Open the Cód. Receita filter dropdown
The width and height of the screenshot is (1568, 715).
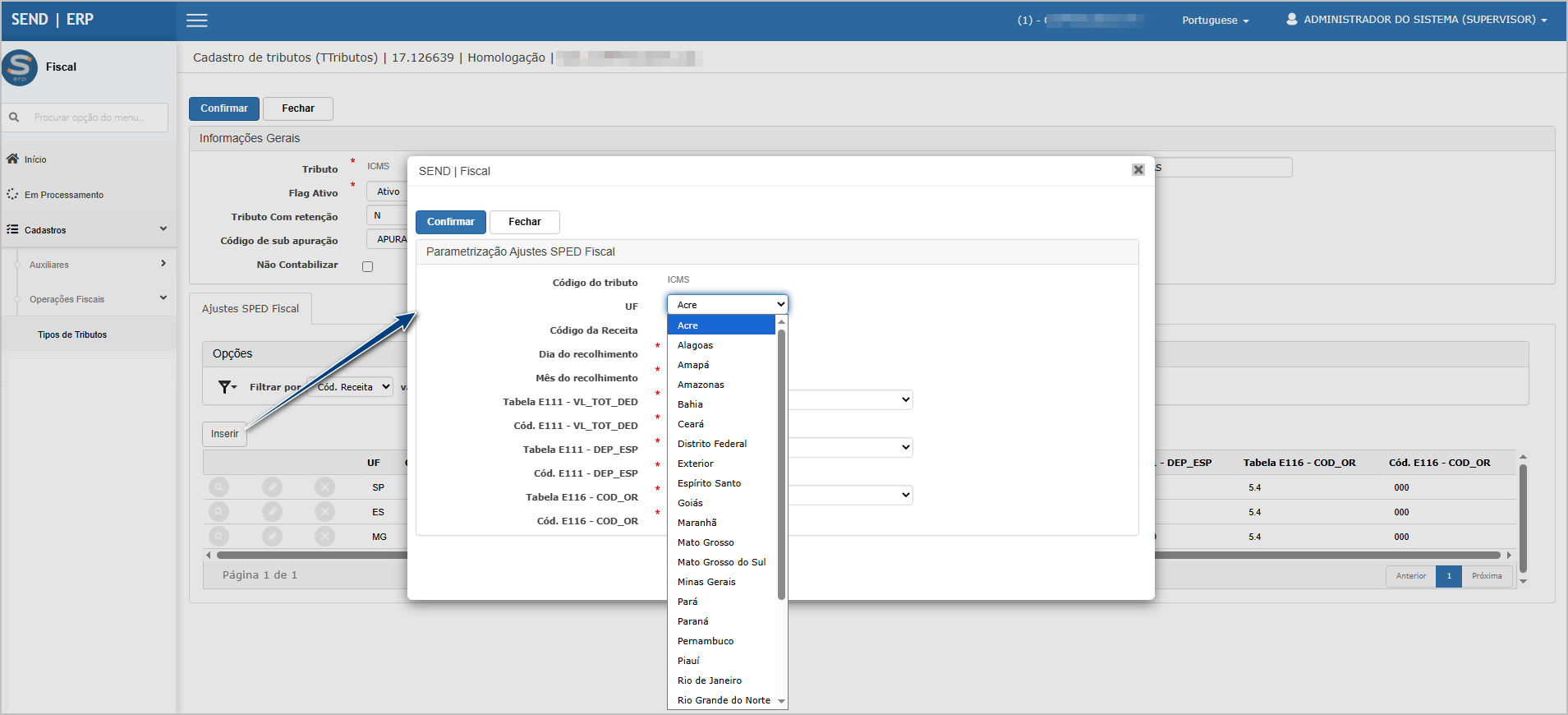(353, 387)
